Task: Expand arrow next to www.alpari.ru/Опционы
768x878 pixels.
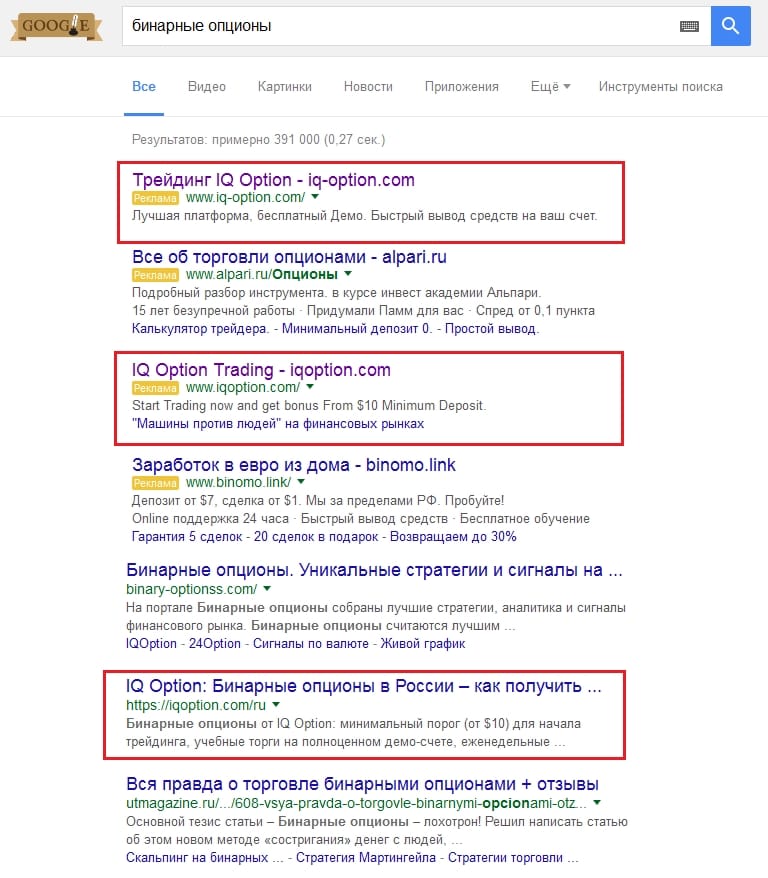Action: click(348, 274)
